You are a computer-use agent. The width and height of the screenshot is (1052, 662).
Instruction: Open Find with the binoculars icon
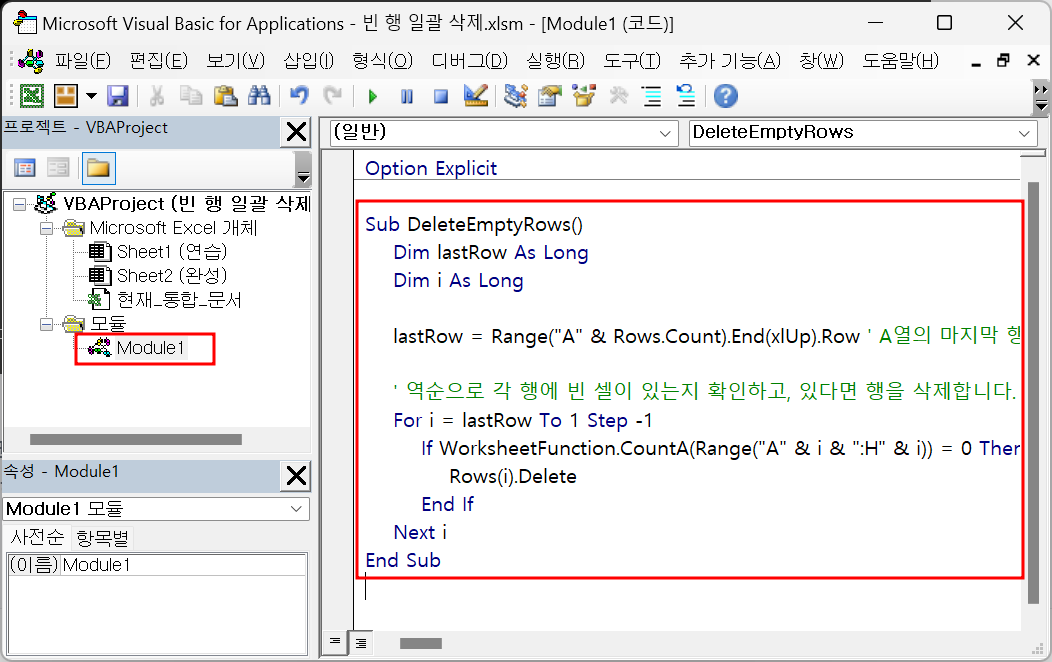(259, 96)
